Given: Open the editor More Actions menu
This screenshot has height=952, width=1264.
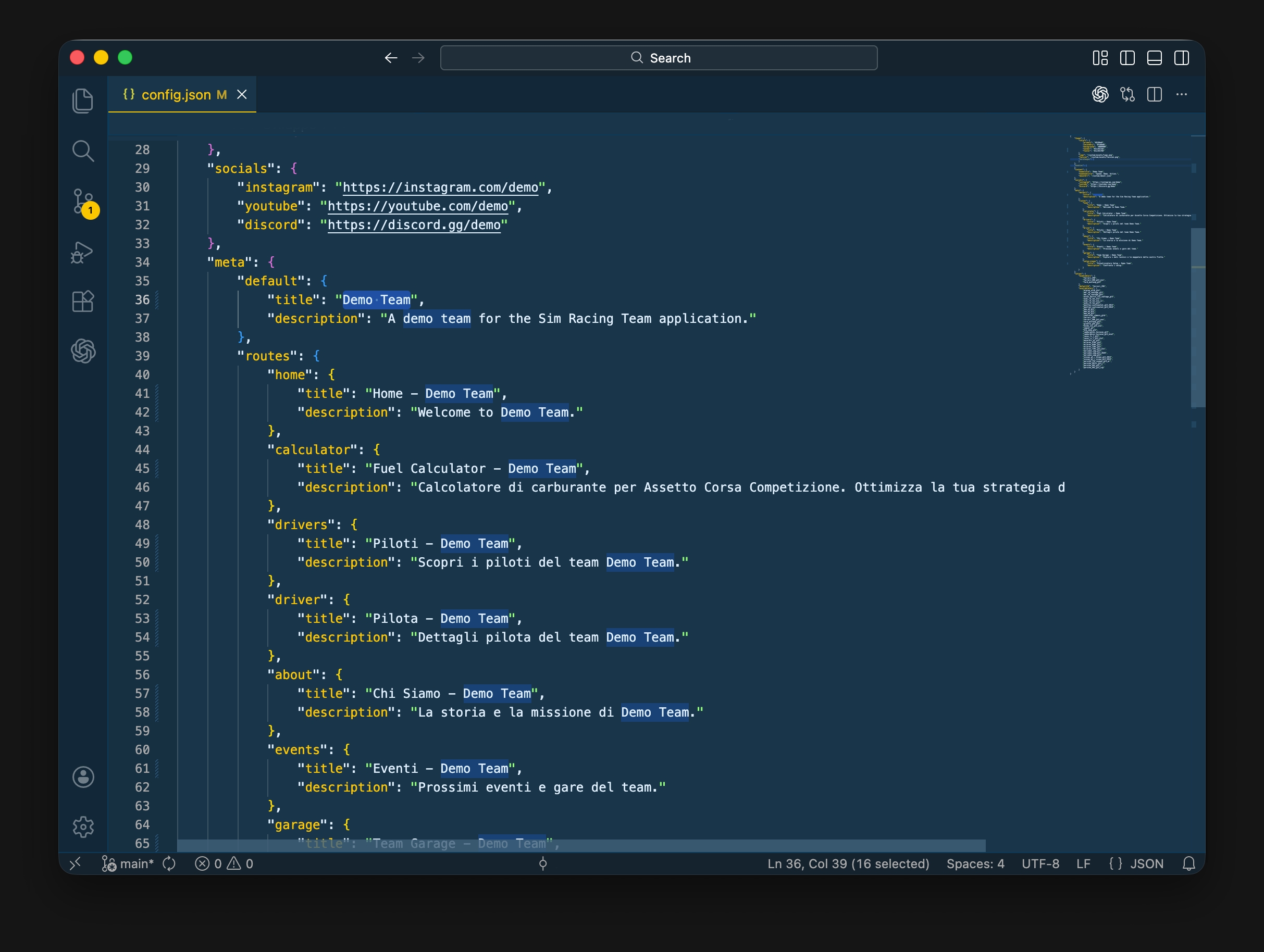Looking at the screenshot, I should (1182, 95).
